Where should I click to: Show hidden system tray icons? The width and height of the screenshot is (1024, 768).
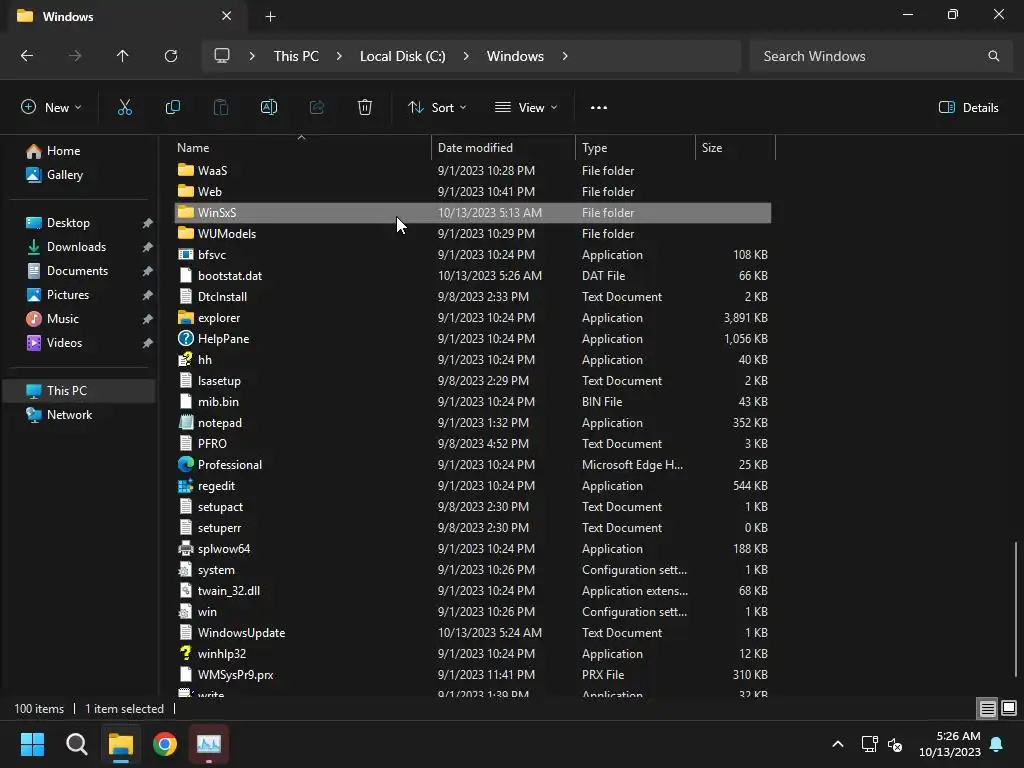pos(838,744)
